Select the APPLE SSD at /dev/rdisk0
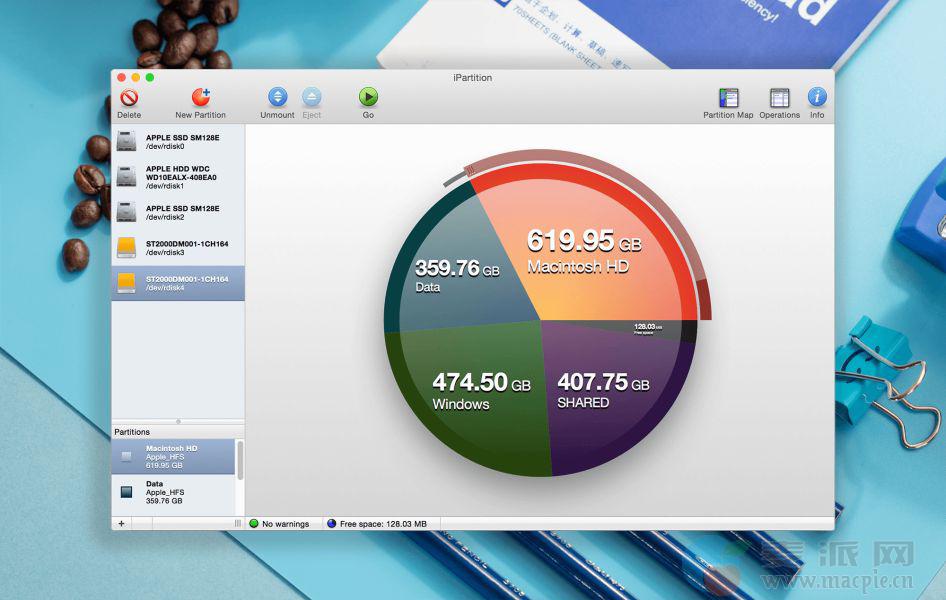946x600 pixels. tap(178, 142)
